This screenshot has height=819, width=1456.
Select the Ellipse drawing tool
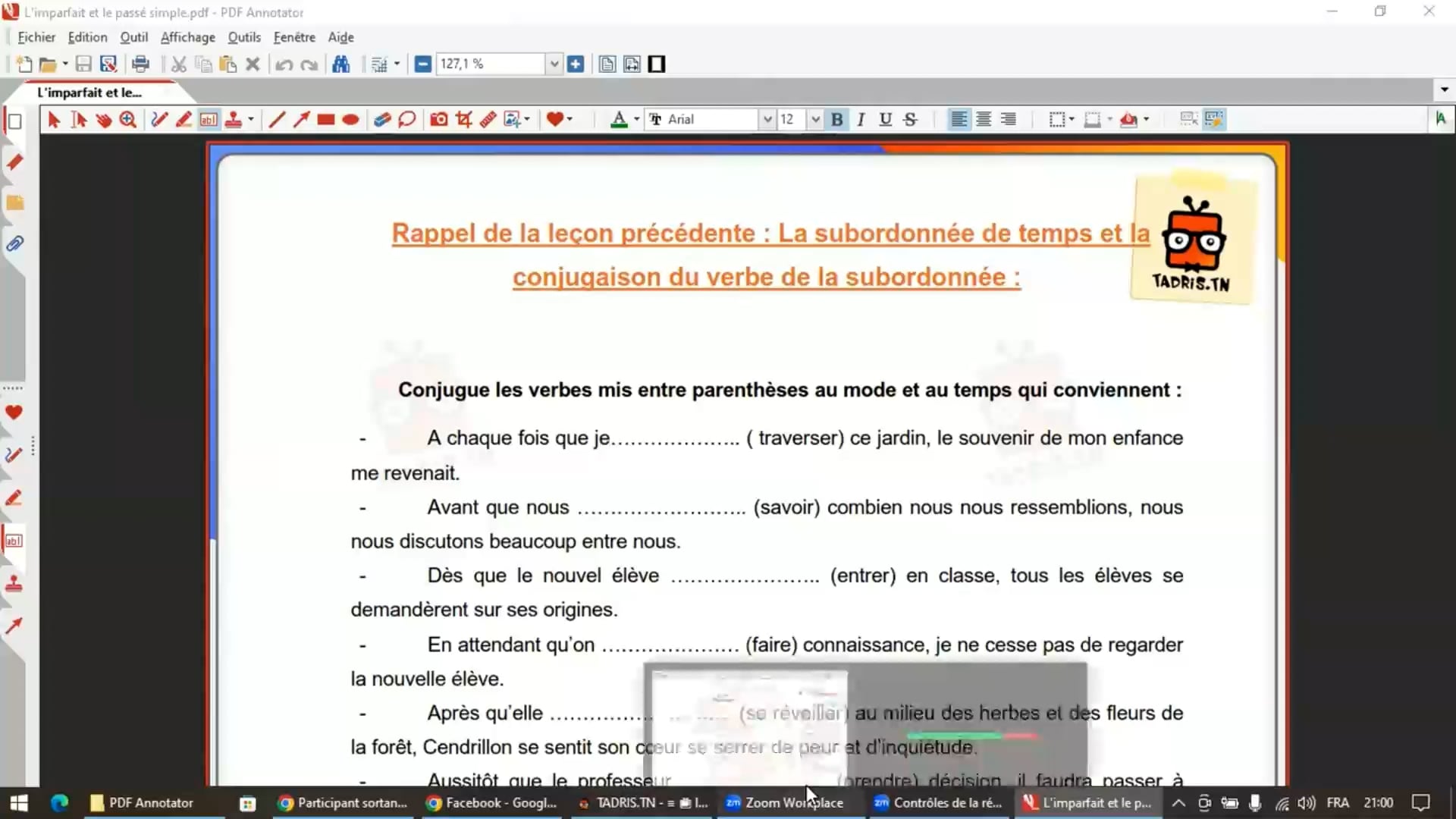(x=350, y=119)
